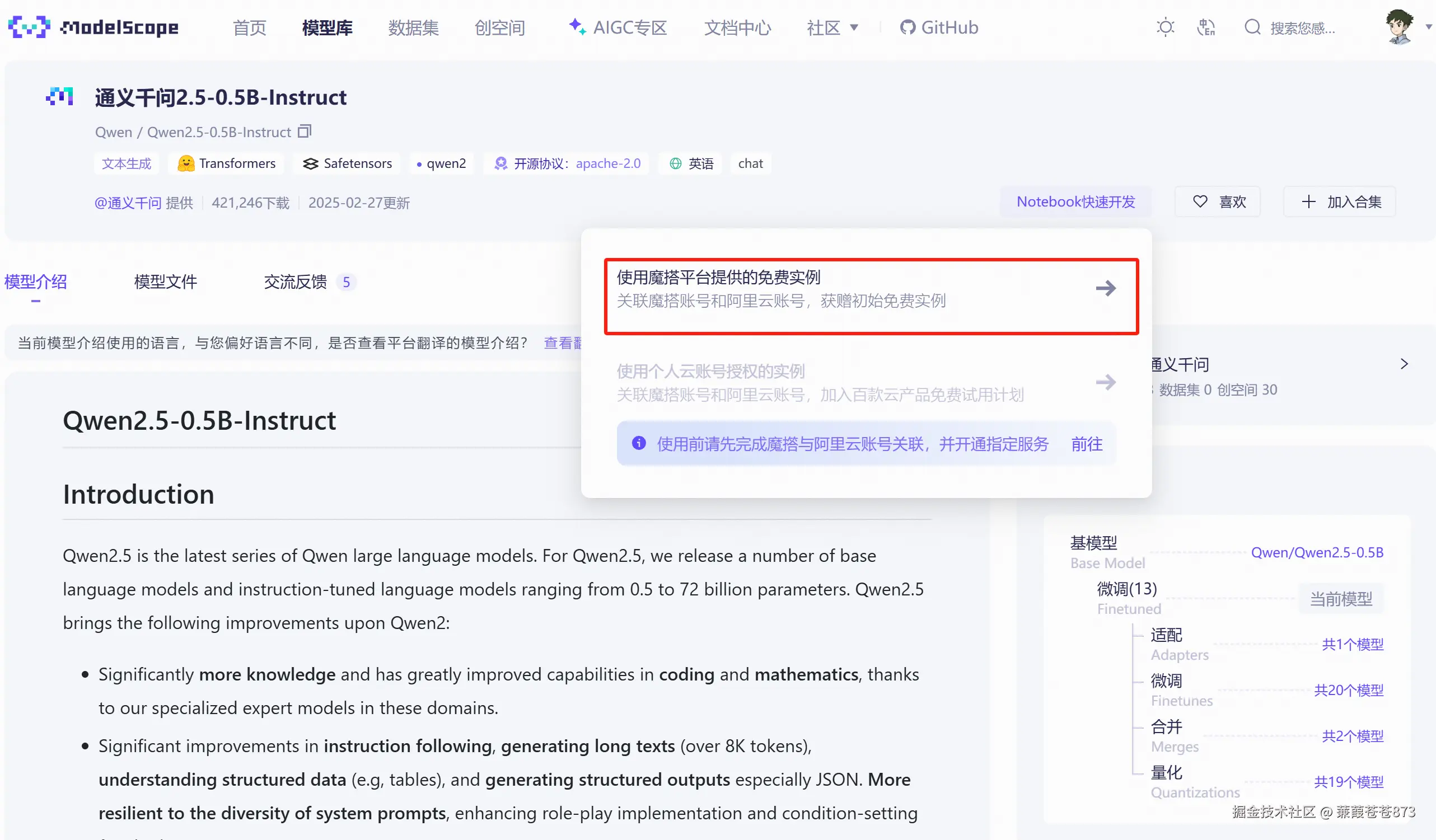Viewport: 1436px width, 840px height.
Task: Click the search magnifier icon
Action: coord(1252,27)
